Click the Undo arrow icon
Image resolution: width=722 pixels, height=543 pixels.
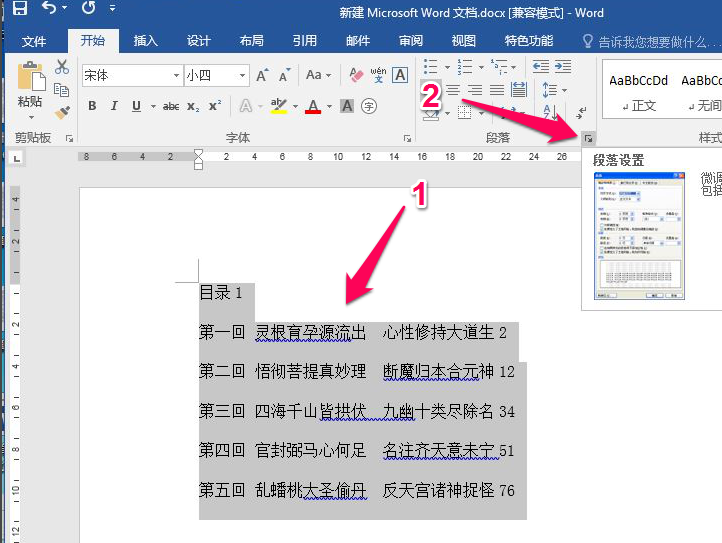[x=49, y=8]
